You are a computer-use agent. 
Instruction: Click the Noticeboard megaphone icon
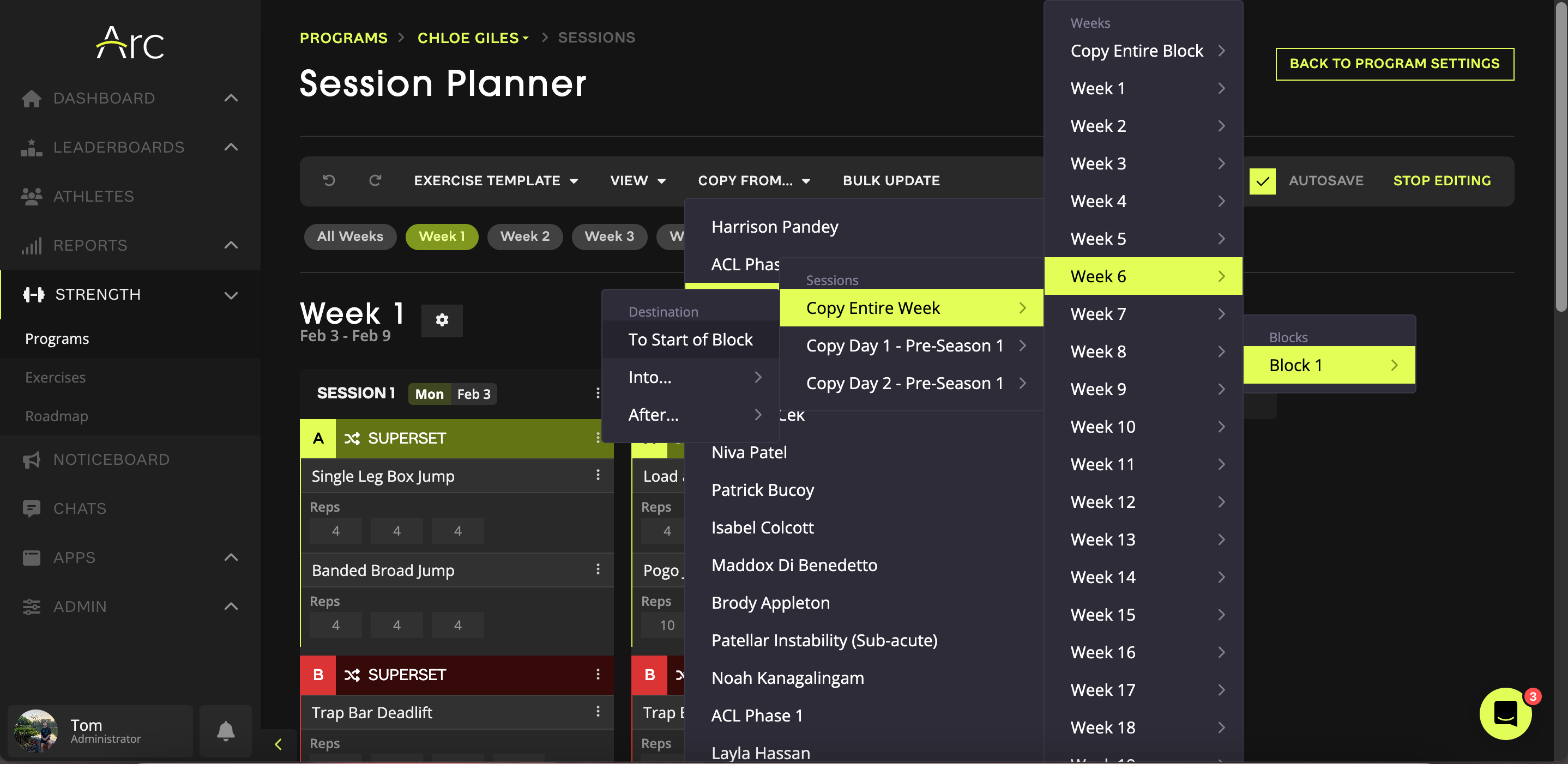32,460
